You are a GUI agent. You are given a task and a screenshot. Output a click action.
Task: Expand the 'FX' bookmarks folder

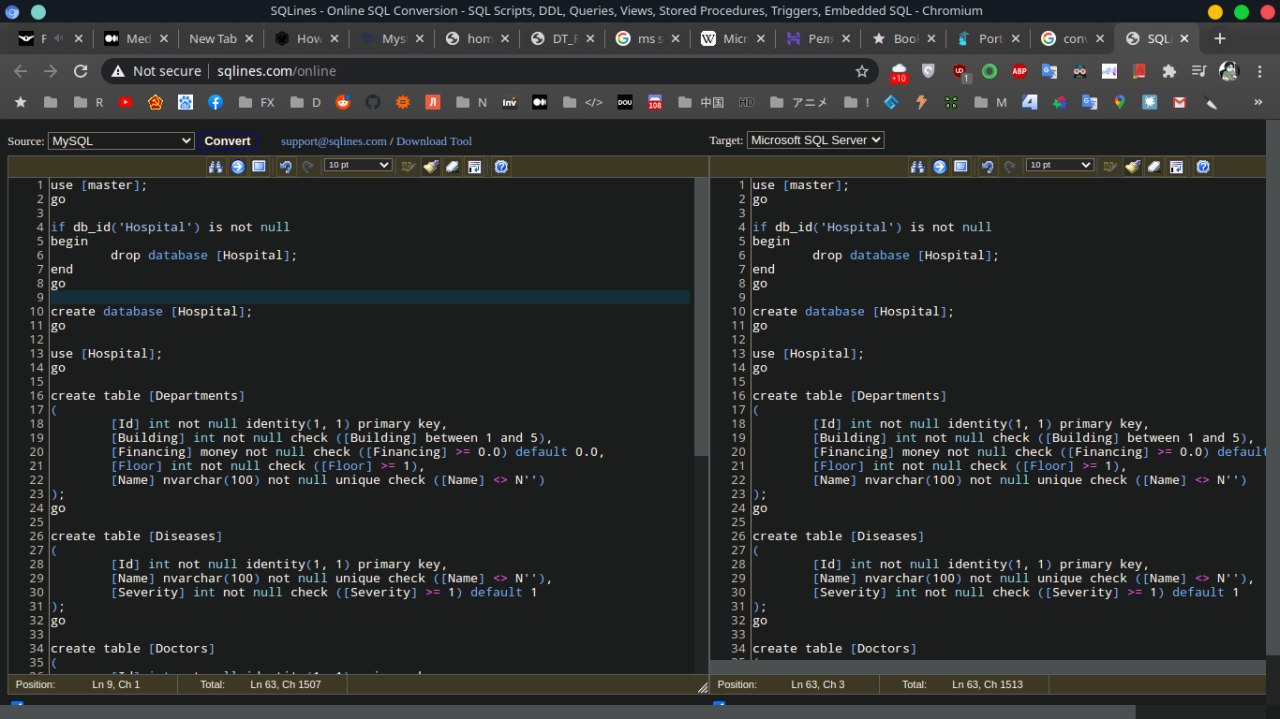click(x=258, y=102)
